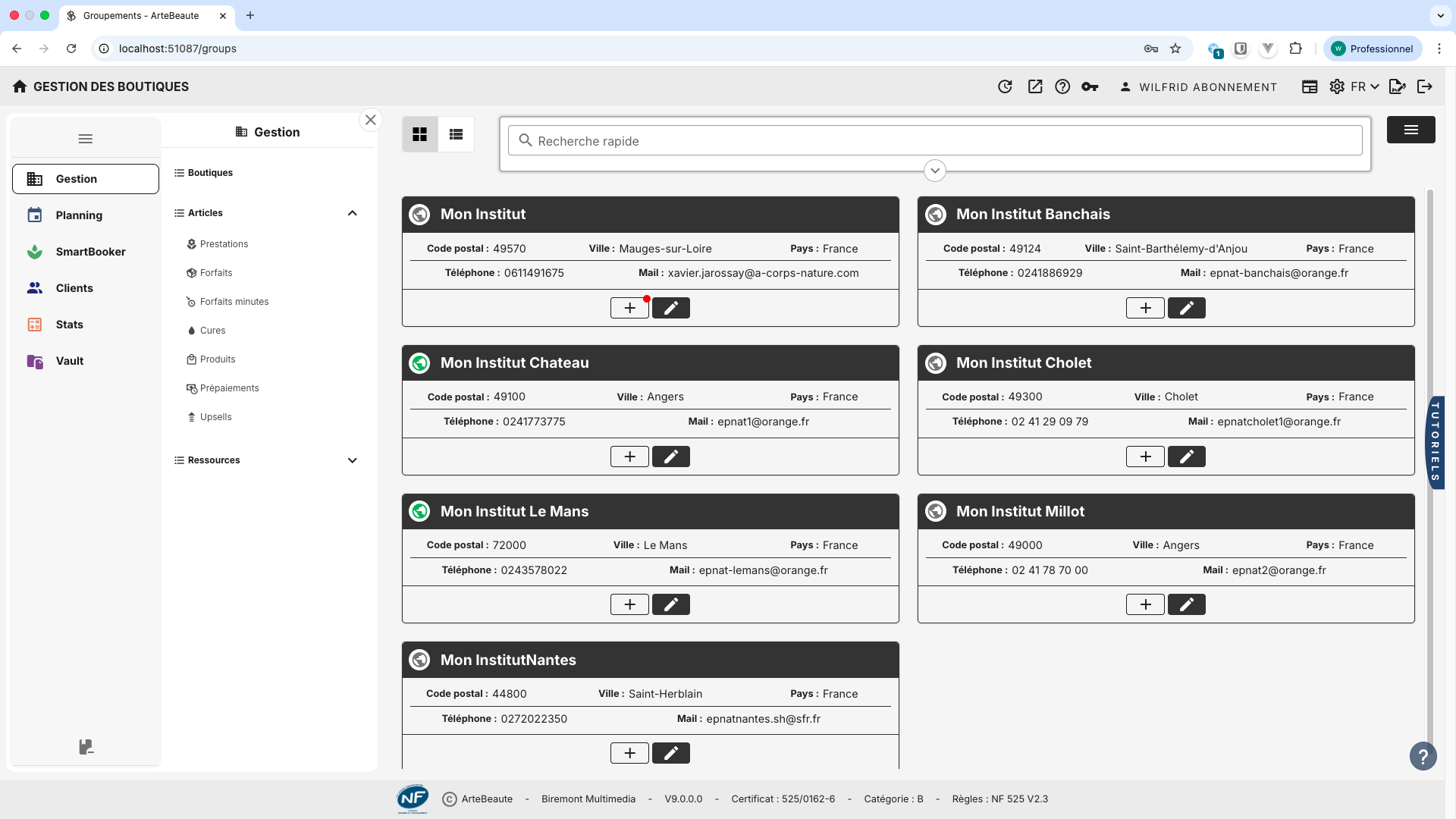Click the key icon in the top bar
This screenshot has width=1456, height=819.
pyautogui.click(x=1090, y=86)
